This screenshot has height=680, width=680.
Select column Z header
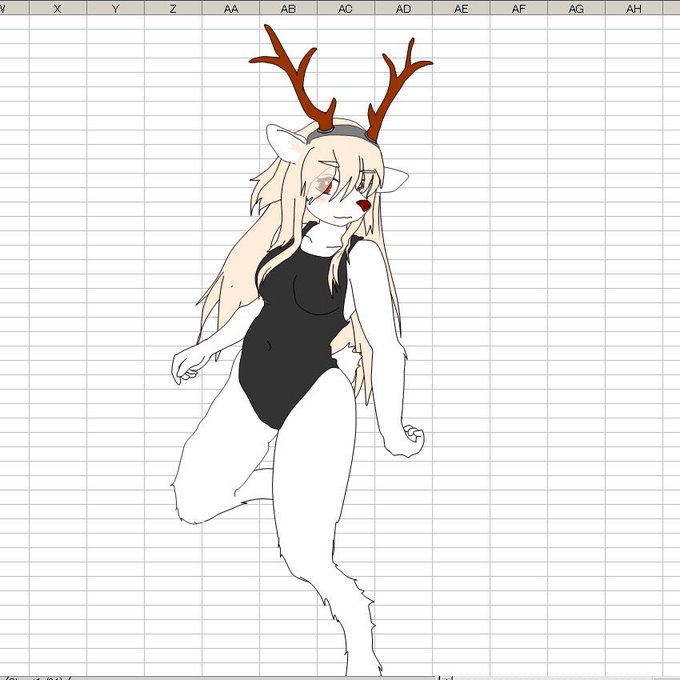tap(173, 8)
